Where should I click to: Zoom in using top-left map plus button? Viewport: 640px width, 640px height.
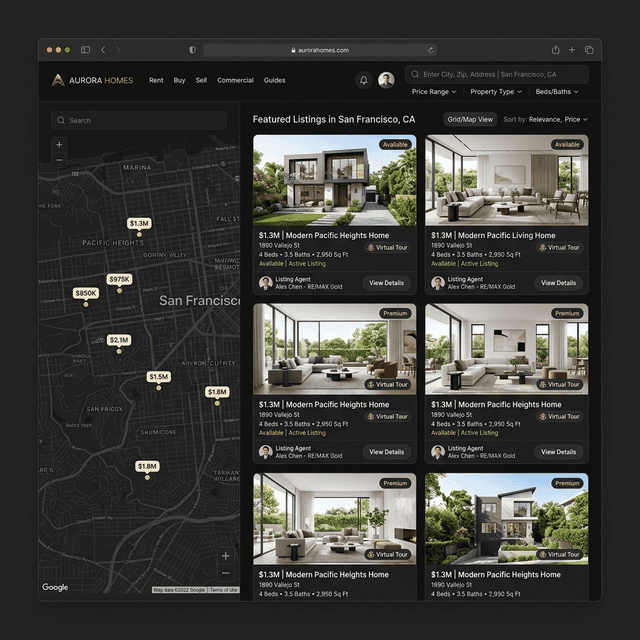point(59,144)
